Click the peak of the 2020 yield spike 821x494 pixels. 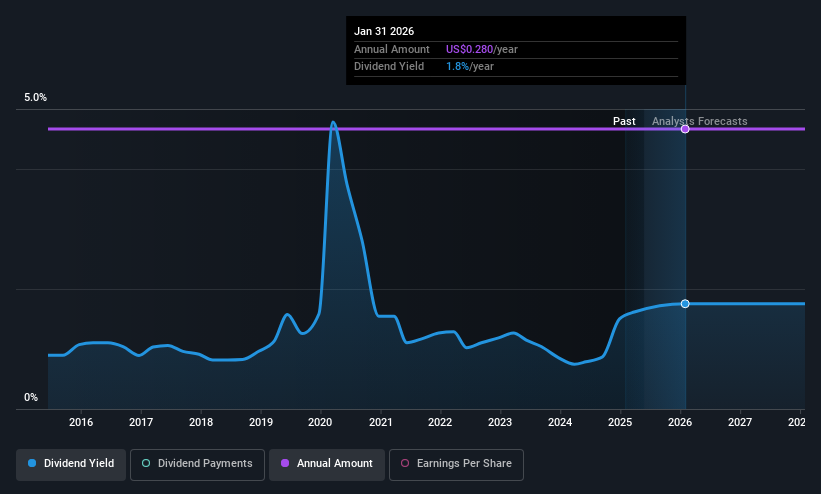pos(333,123)
